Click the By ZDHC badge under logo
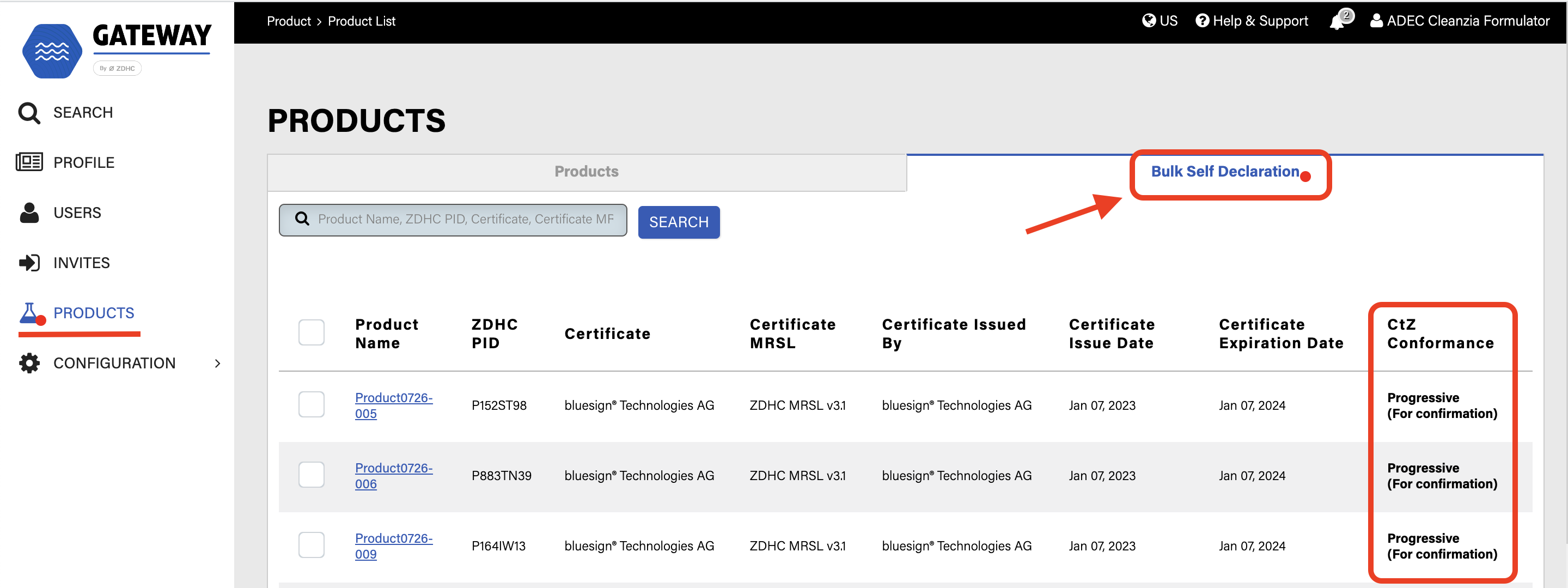The width and height of the screenshot is (1568, 588). click(x=118, y=68)
